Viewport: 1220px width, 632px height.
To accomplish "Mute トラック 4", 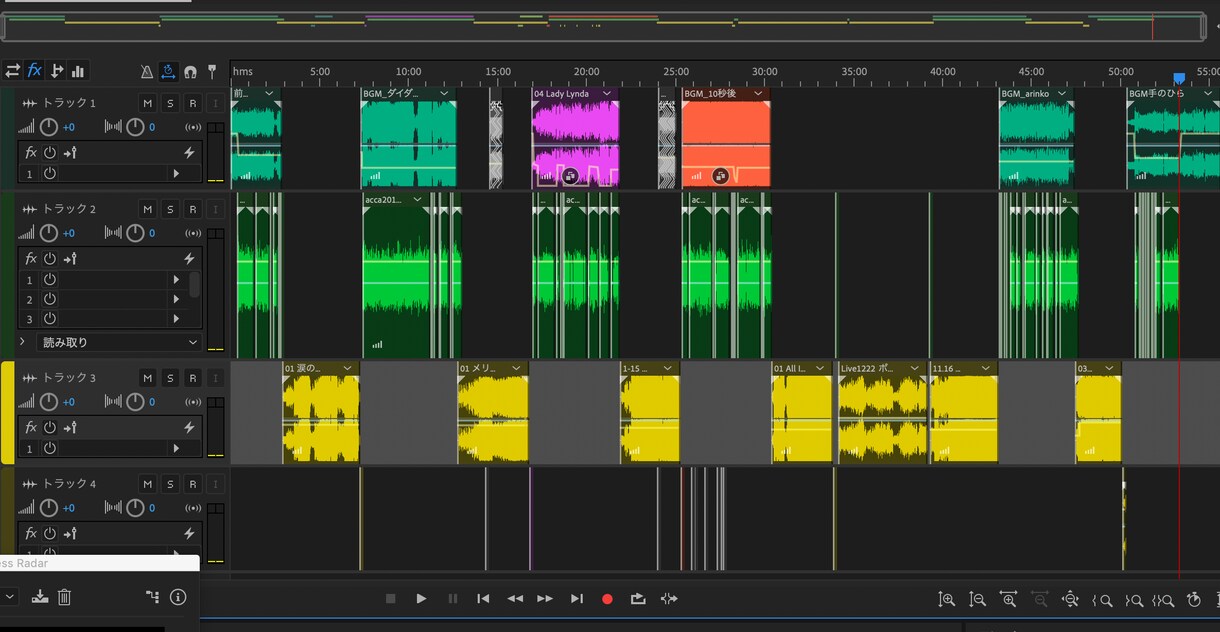I will 148,484.
